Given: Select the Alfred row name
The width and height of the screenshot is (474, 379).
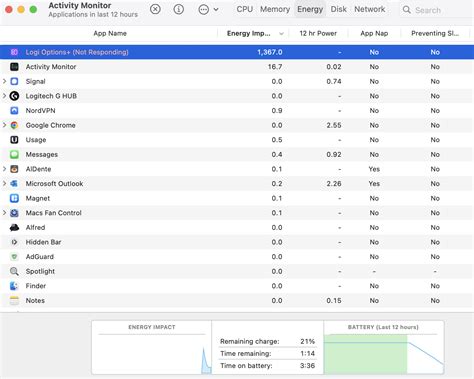Looking at the screenshot, I should [x=35, y=227].
